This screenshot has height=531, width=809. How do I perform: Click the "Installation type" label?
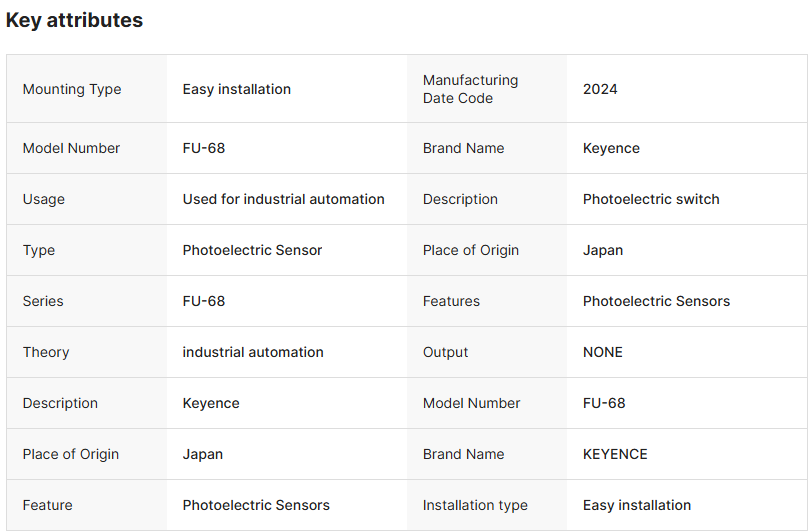tap(475, 505)
